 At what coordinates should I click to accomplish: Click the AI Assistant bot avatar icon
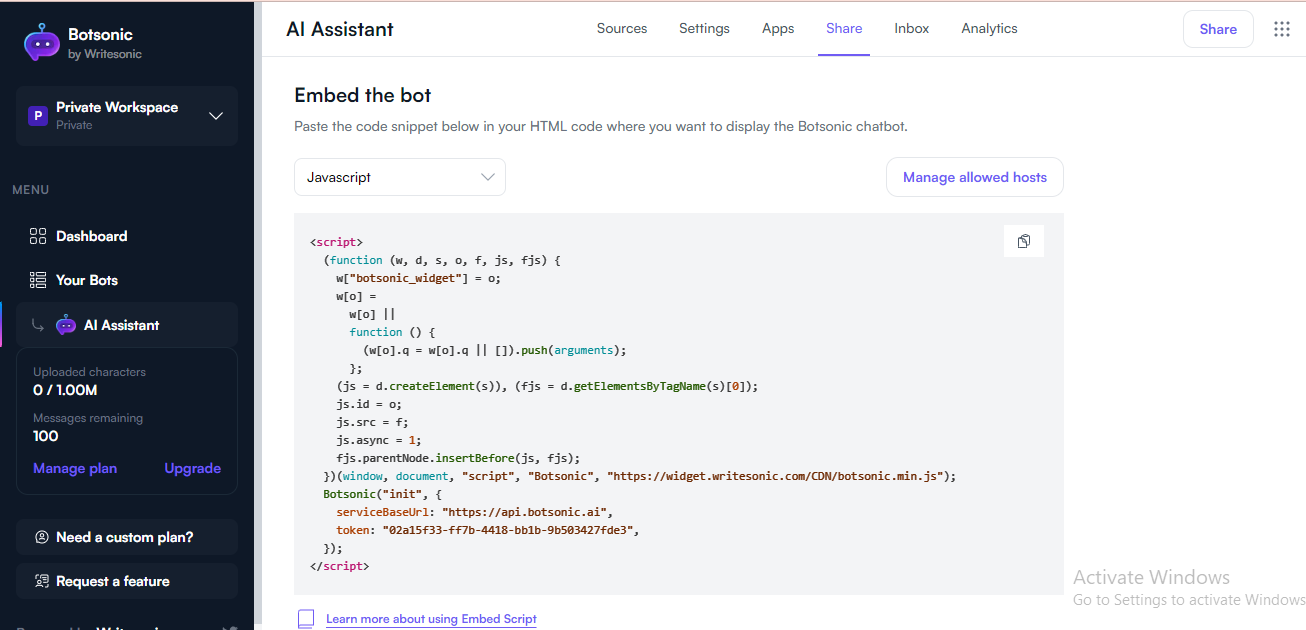[x=66, y=325]
